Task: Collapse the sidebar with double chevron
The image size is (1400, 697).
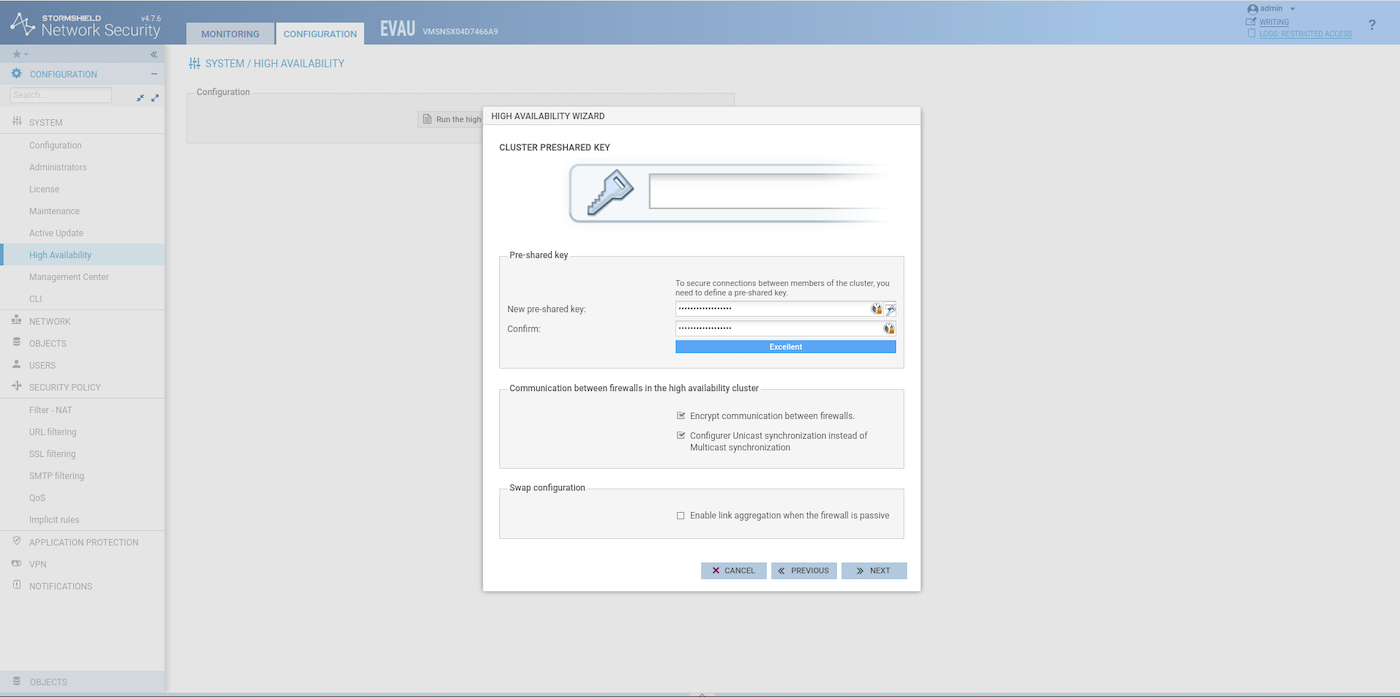Action: (154, 54)
